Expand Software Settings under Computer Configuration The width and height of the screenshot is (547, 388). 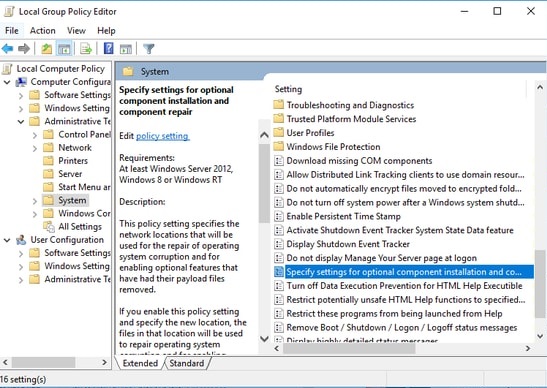tap(21, 96)
